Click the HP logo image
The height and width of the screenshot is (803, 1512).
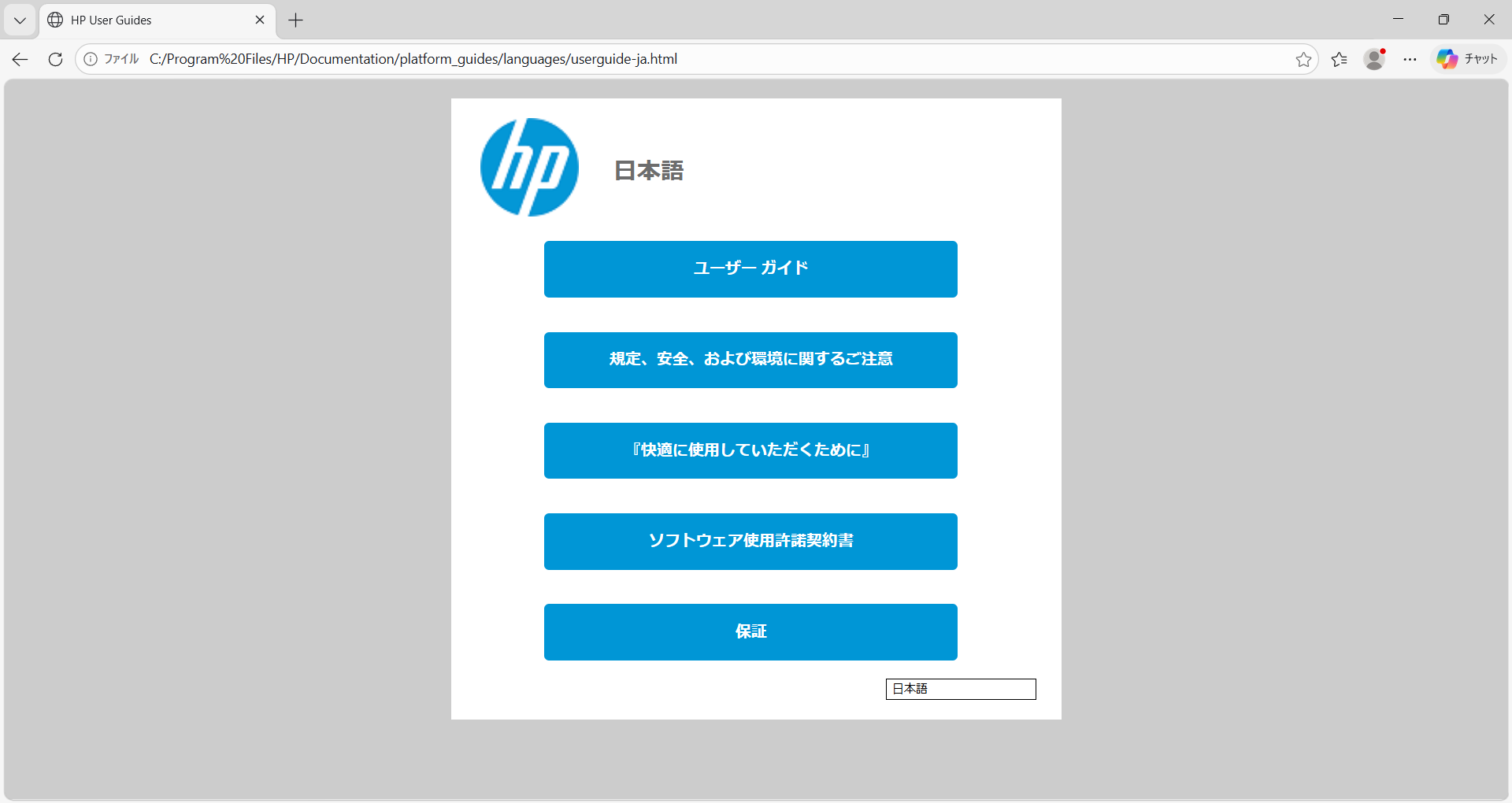click(529, 167)
